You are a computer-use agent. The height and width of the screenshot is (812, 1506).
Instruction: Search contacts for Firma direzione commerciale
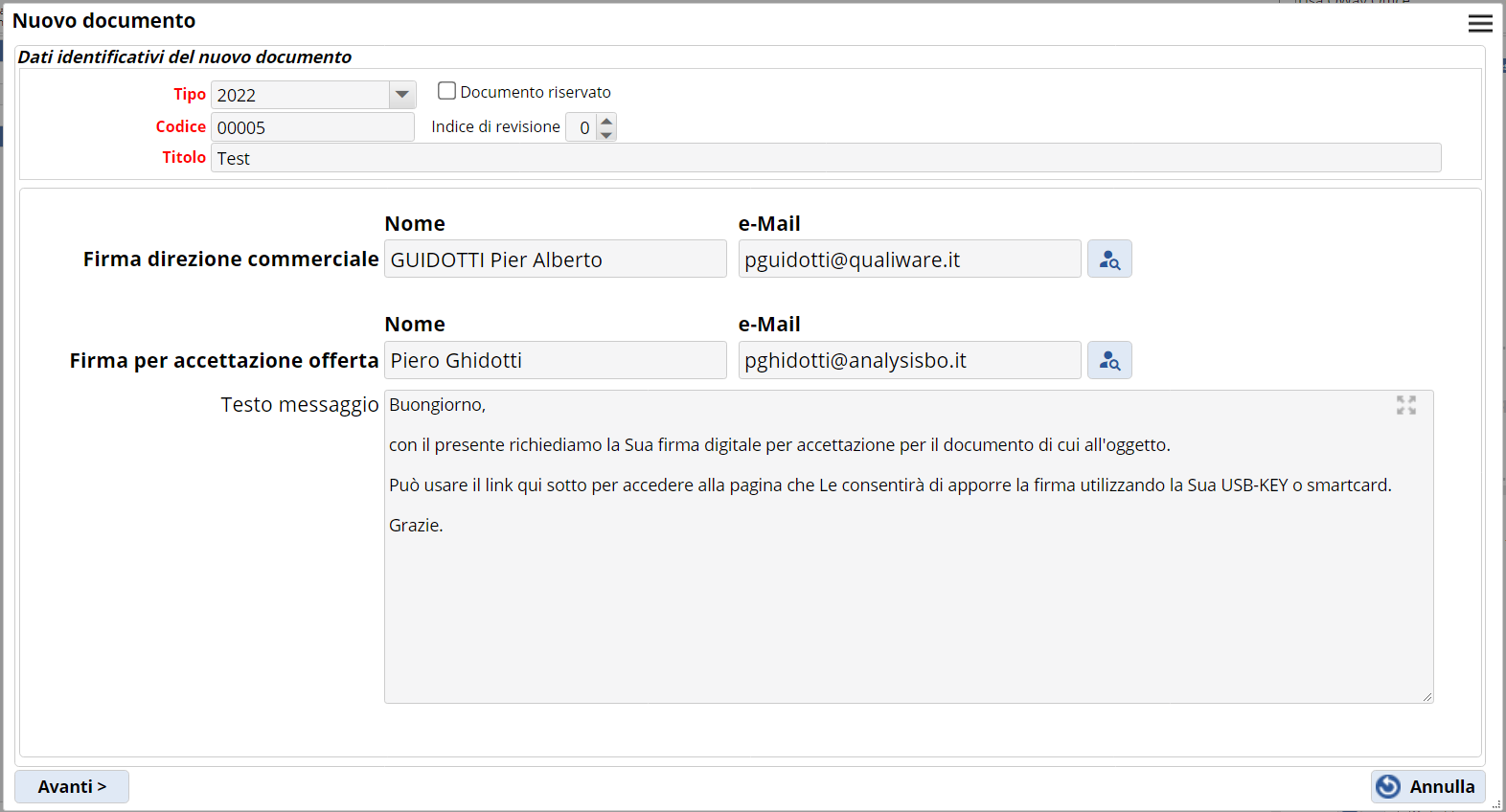1109,259
